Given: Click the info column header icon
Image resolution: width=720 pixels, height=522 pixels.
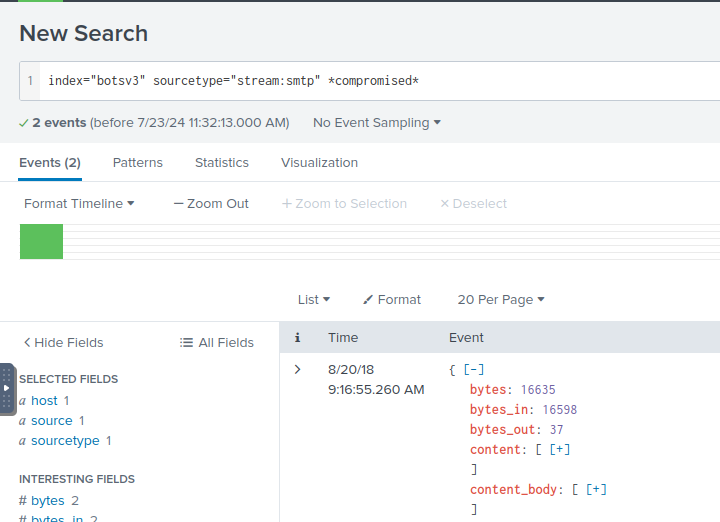Looking at the screenshot, I should 297,338.
